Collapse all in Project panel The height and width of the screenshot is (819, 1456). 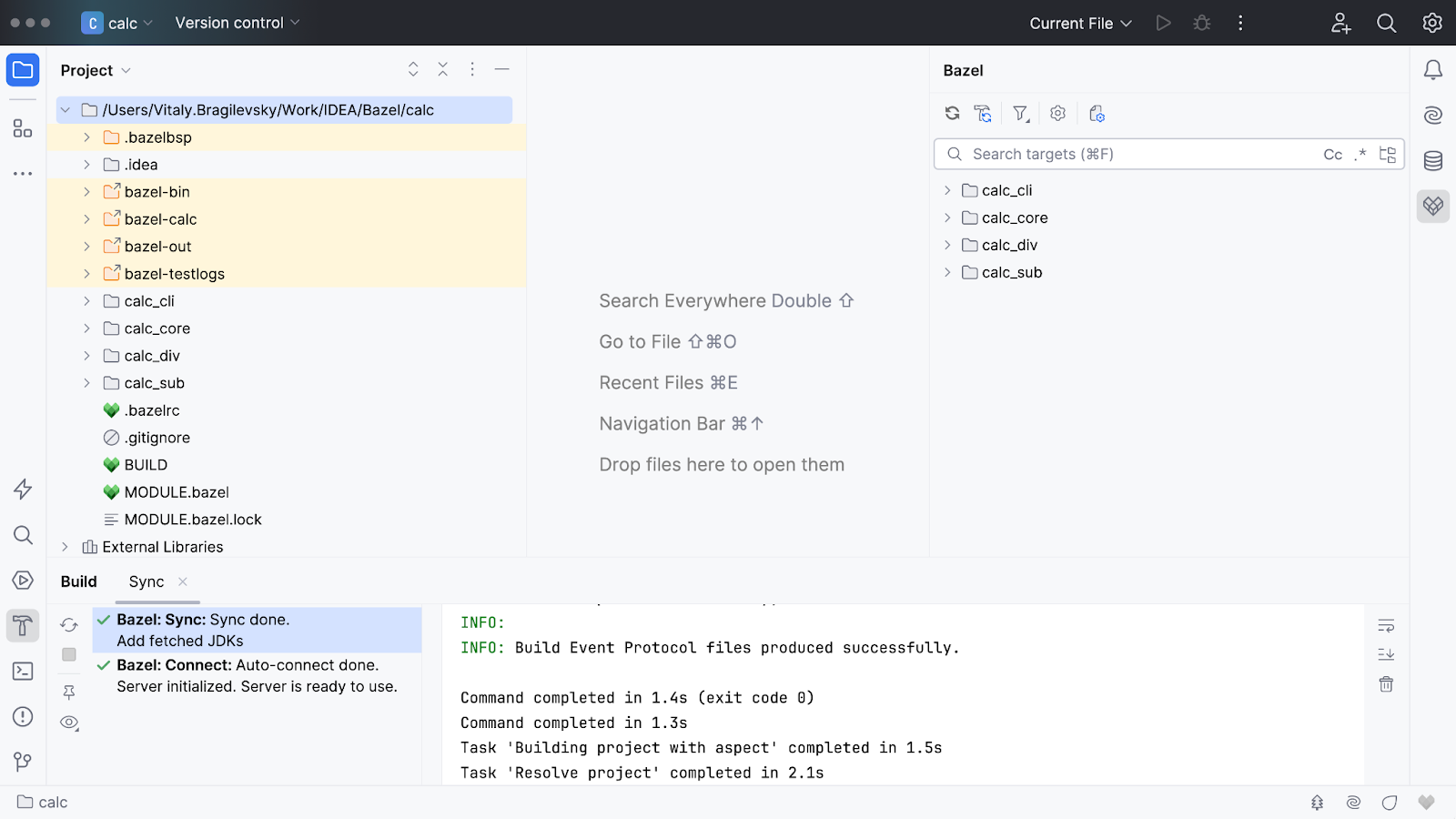pos(443,69)
